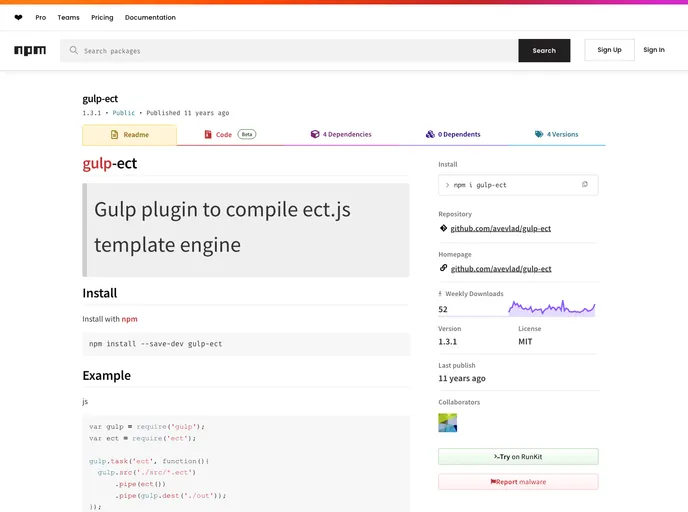Click the npm install --save-dev gulp-ect code block
Viewport: 688px width, 512px height.
[246, 344]
